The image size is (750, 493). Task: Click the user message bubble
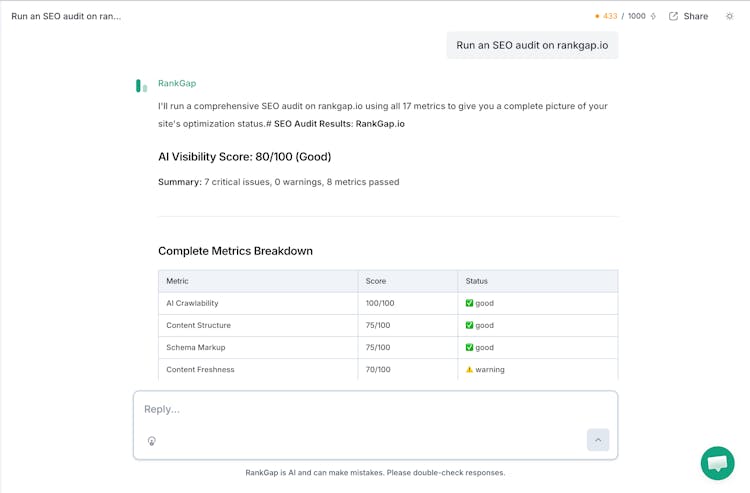point(532,45)
